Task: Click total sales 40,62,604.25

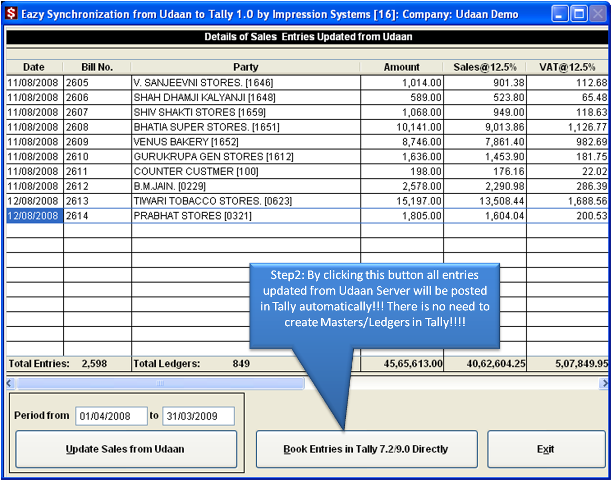Action: 485,364
